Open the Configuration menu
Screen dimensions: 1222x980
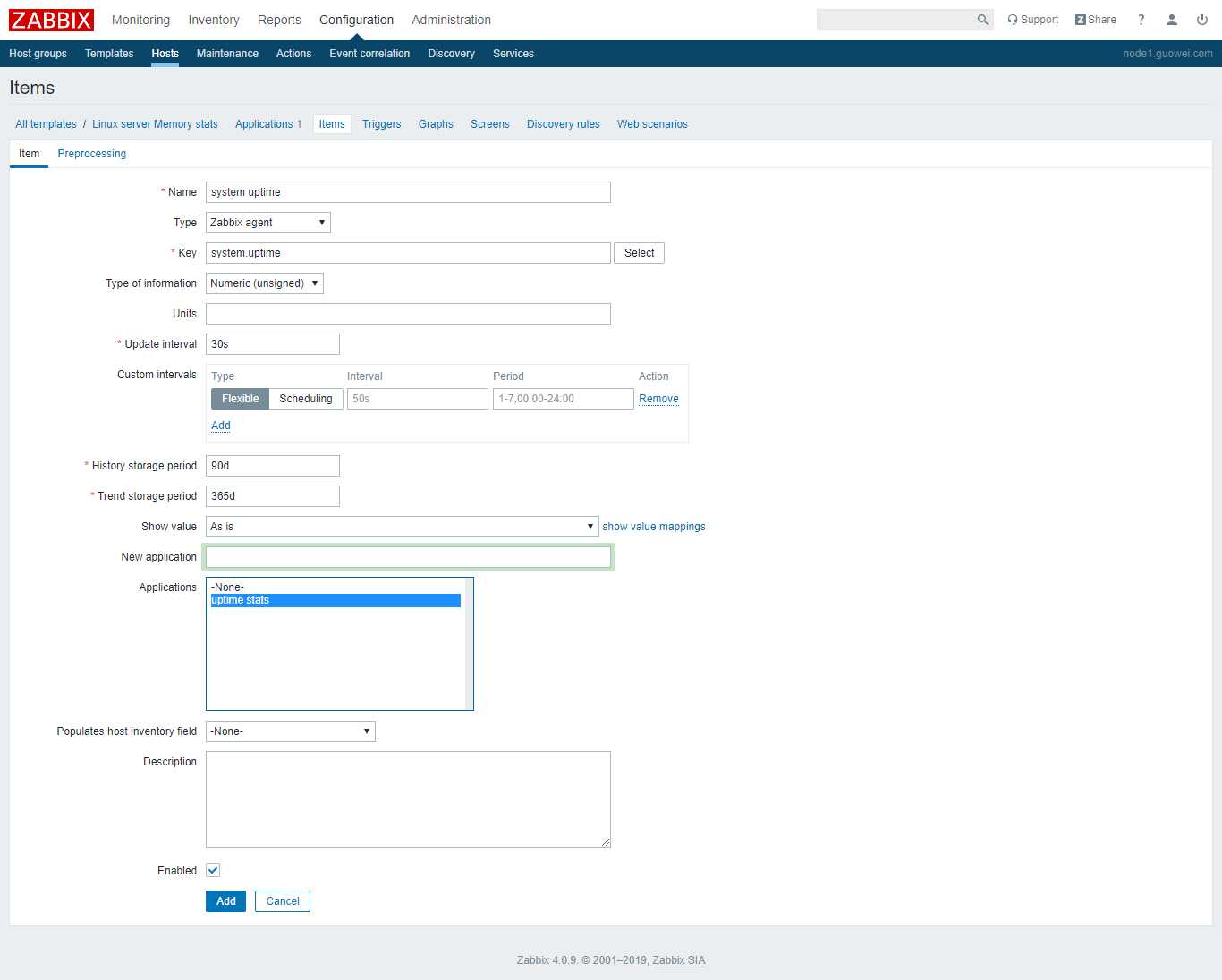click(356, 20)
